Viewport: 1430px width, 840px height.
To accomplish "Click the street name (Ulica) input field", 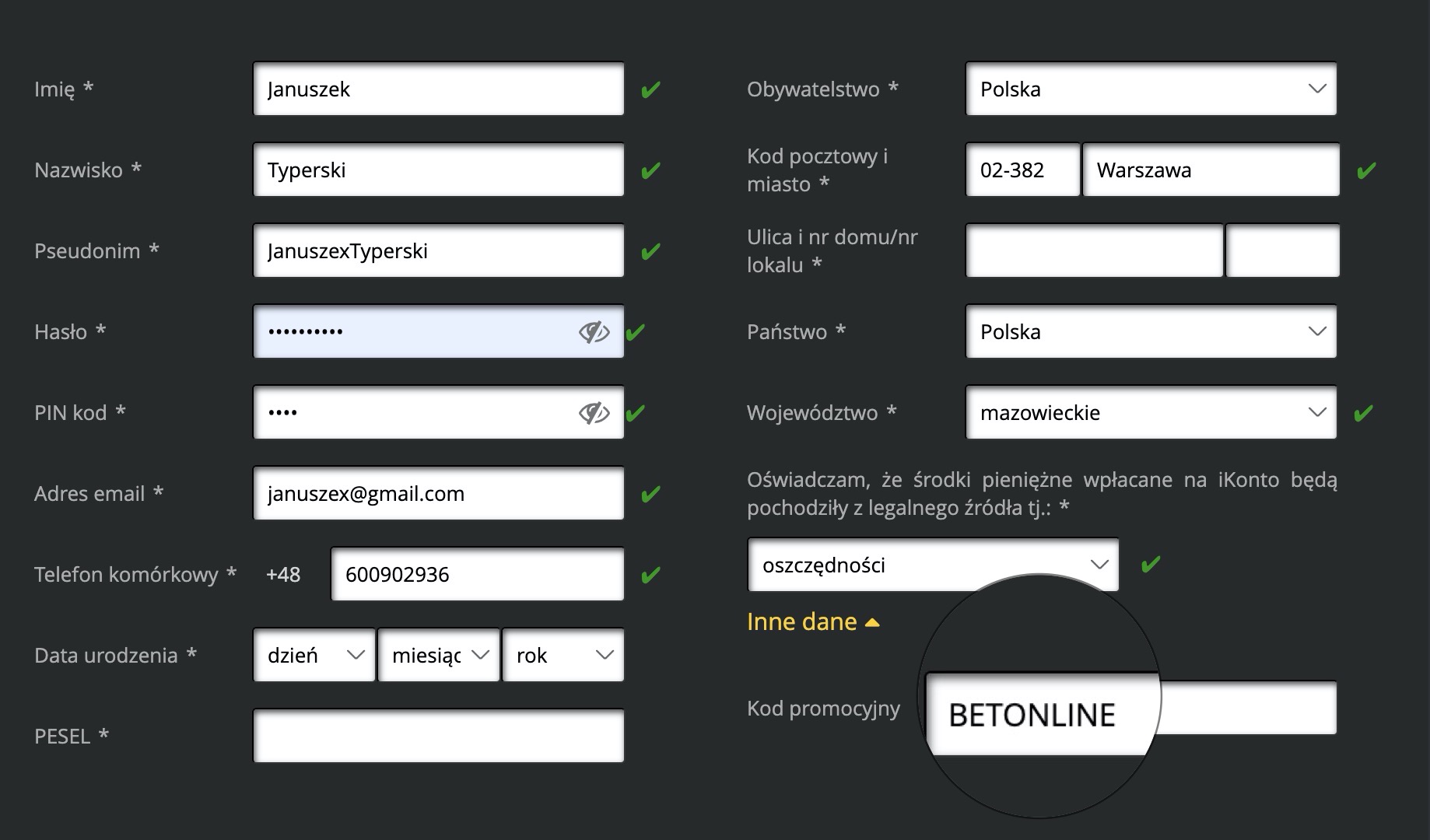I will click(1095, 250).
